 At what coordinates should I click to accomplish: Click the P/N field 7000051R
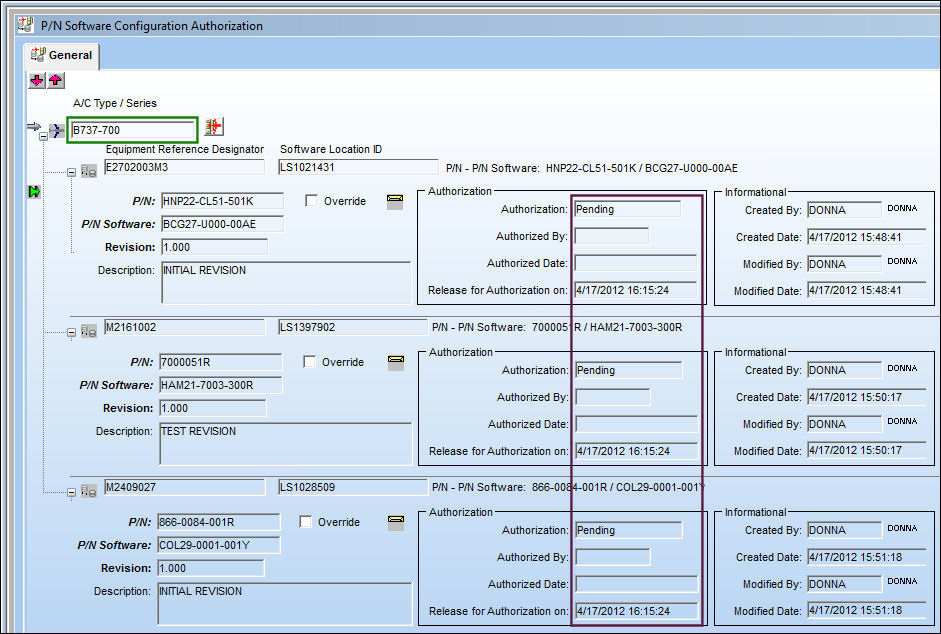pos(220,362)
